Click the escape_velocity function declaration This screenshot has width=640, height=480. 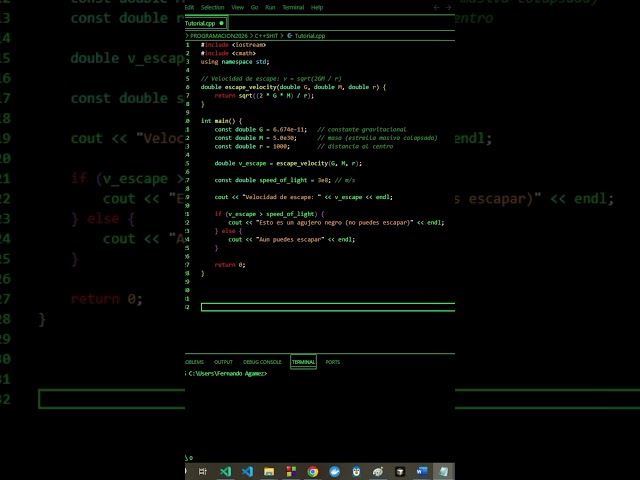(293, 87)
